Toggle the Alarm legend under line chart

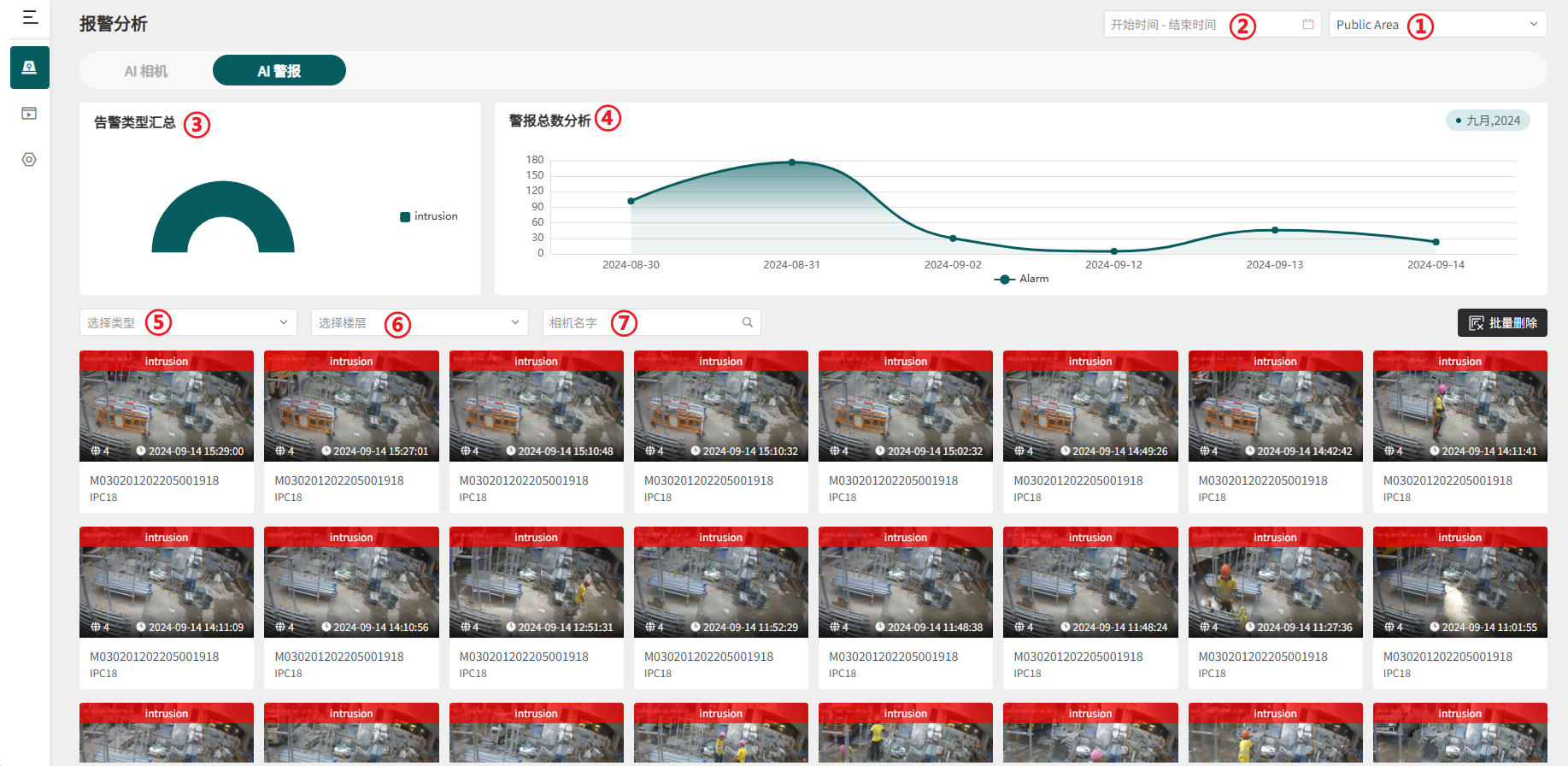tap(1021, 279)
